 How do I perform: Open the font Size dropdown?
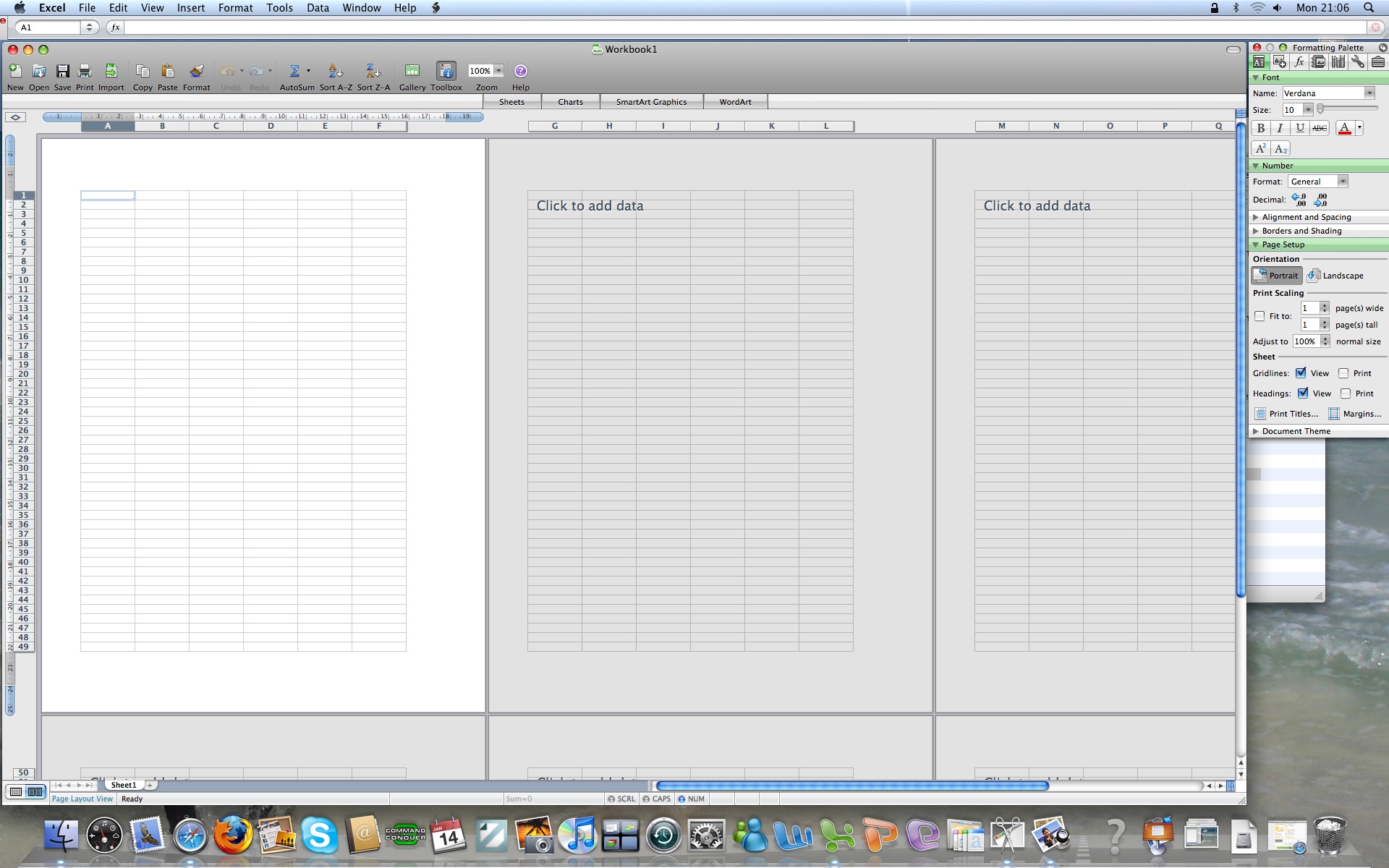pos(1307,110)
